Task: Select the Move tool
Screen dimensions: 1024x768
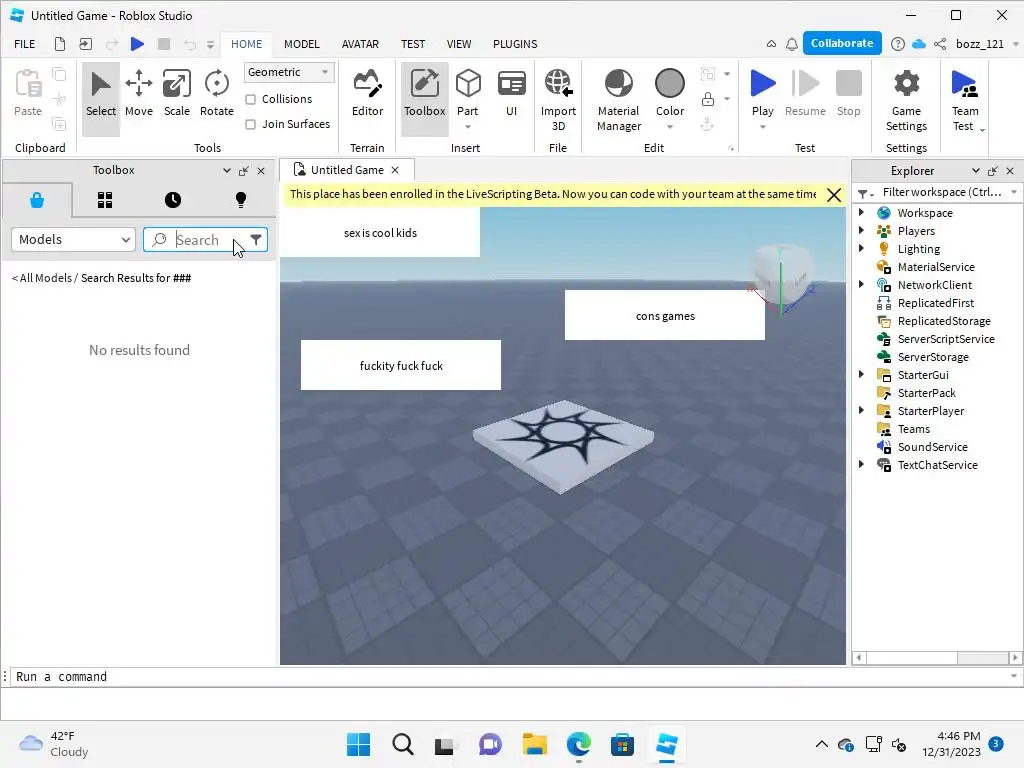Action: click(138, 94)
